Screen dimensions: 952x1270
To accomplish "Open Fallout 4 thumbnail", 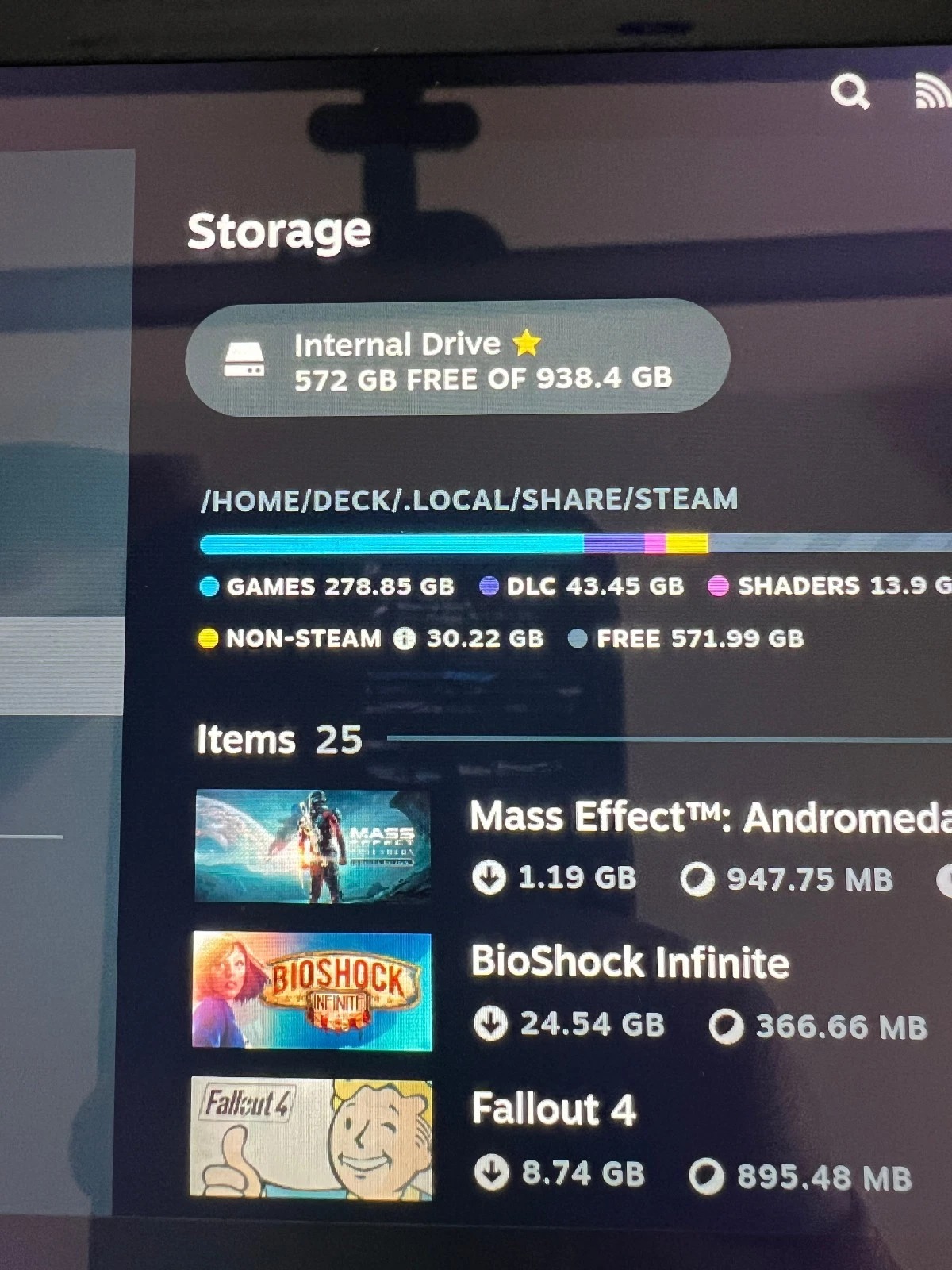I will point(311,1138).
